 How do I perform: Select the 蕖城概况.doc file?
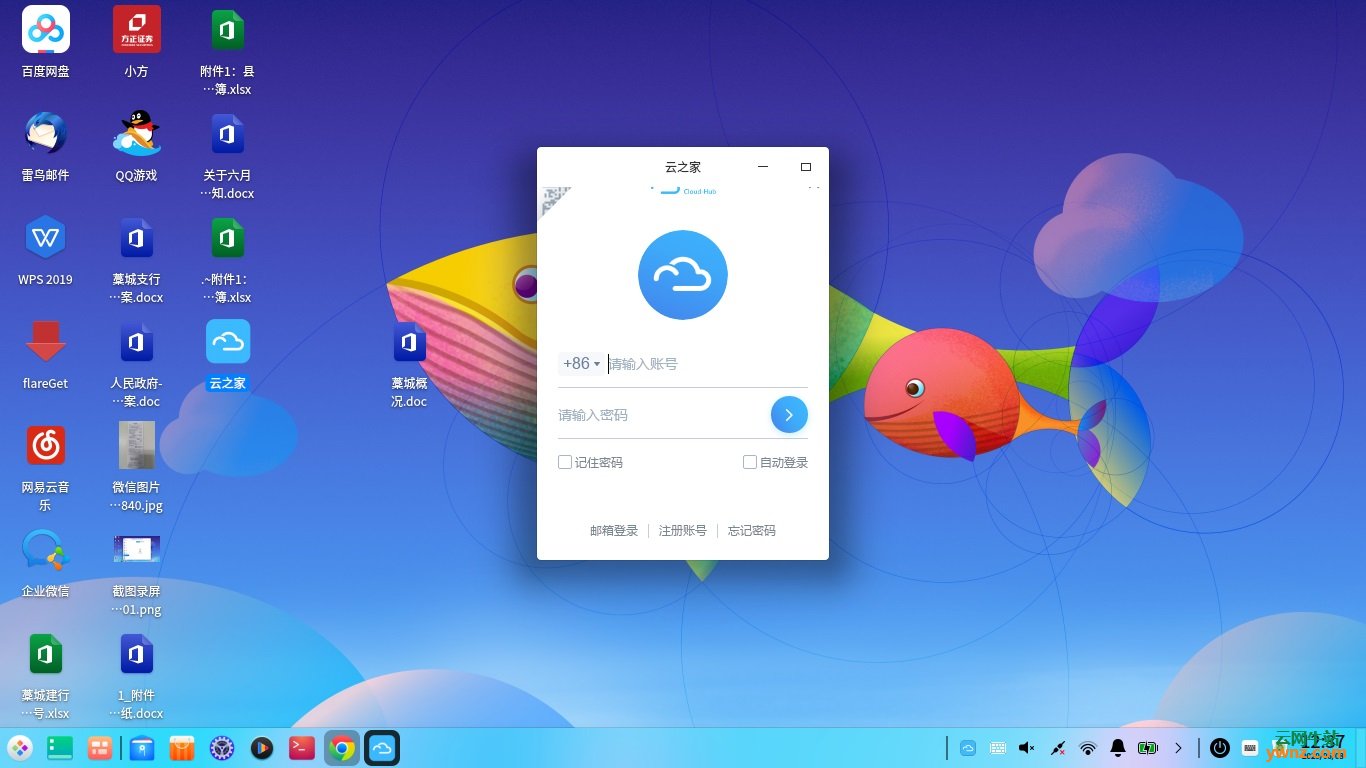(x=409, y=363)
